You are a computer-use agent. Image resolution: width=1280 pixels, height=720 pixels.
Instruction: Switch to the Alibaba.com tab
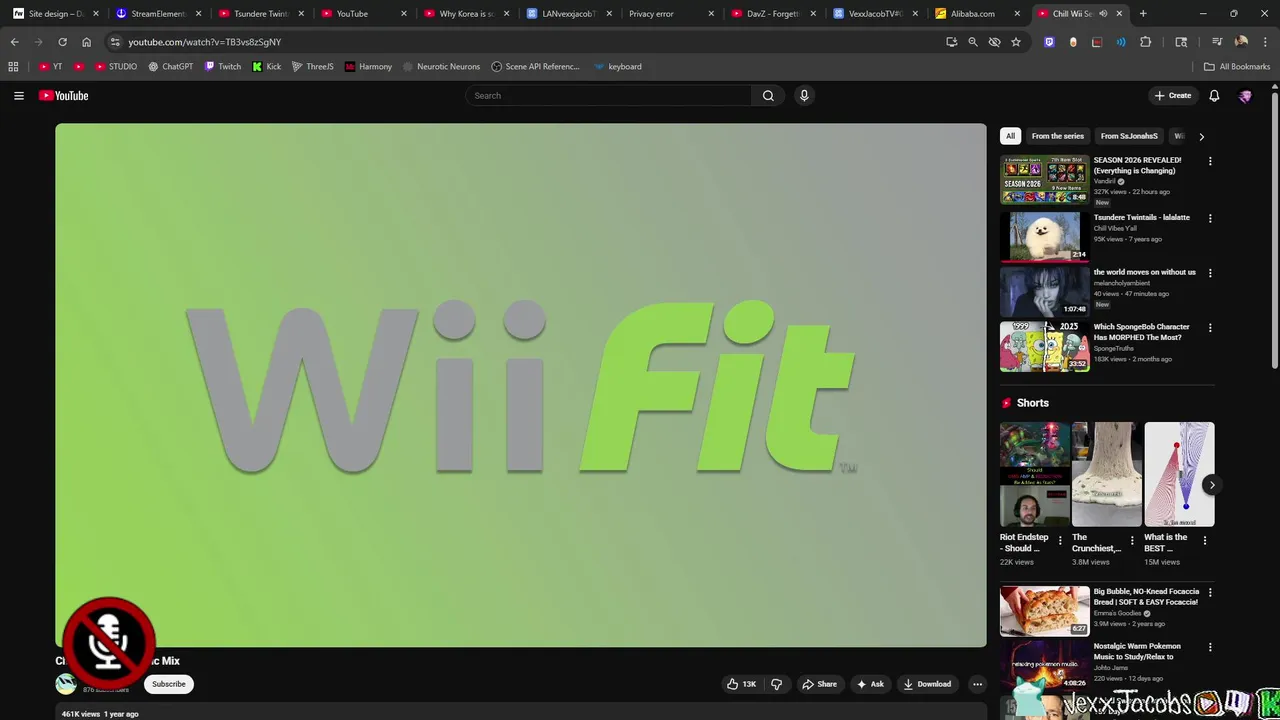(x=976, y=14)
